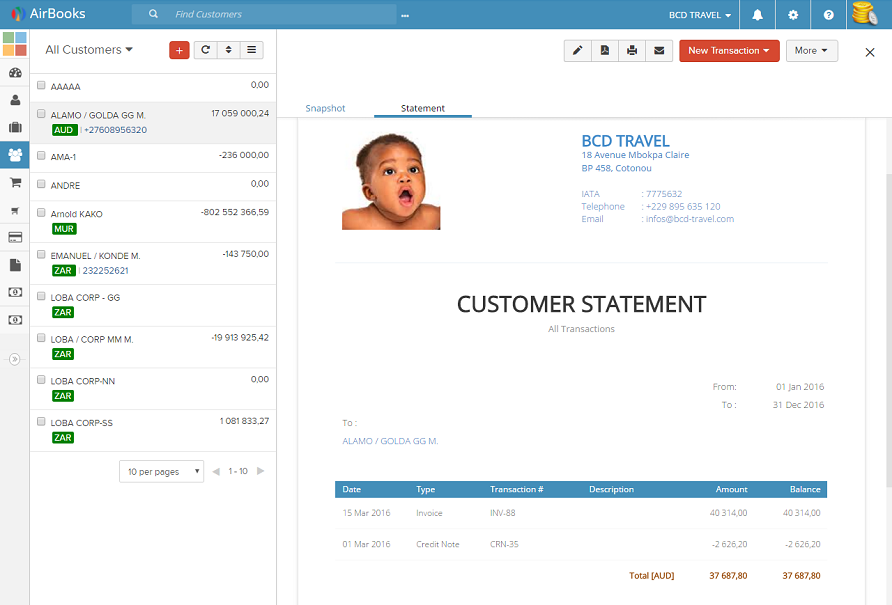
Task: Click the search magnifier icon
Action: 153,14
